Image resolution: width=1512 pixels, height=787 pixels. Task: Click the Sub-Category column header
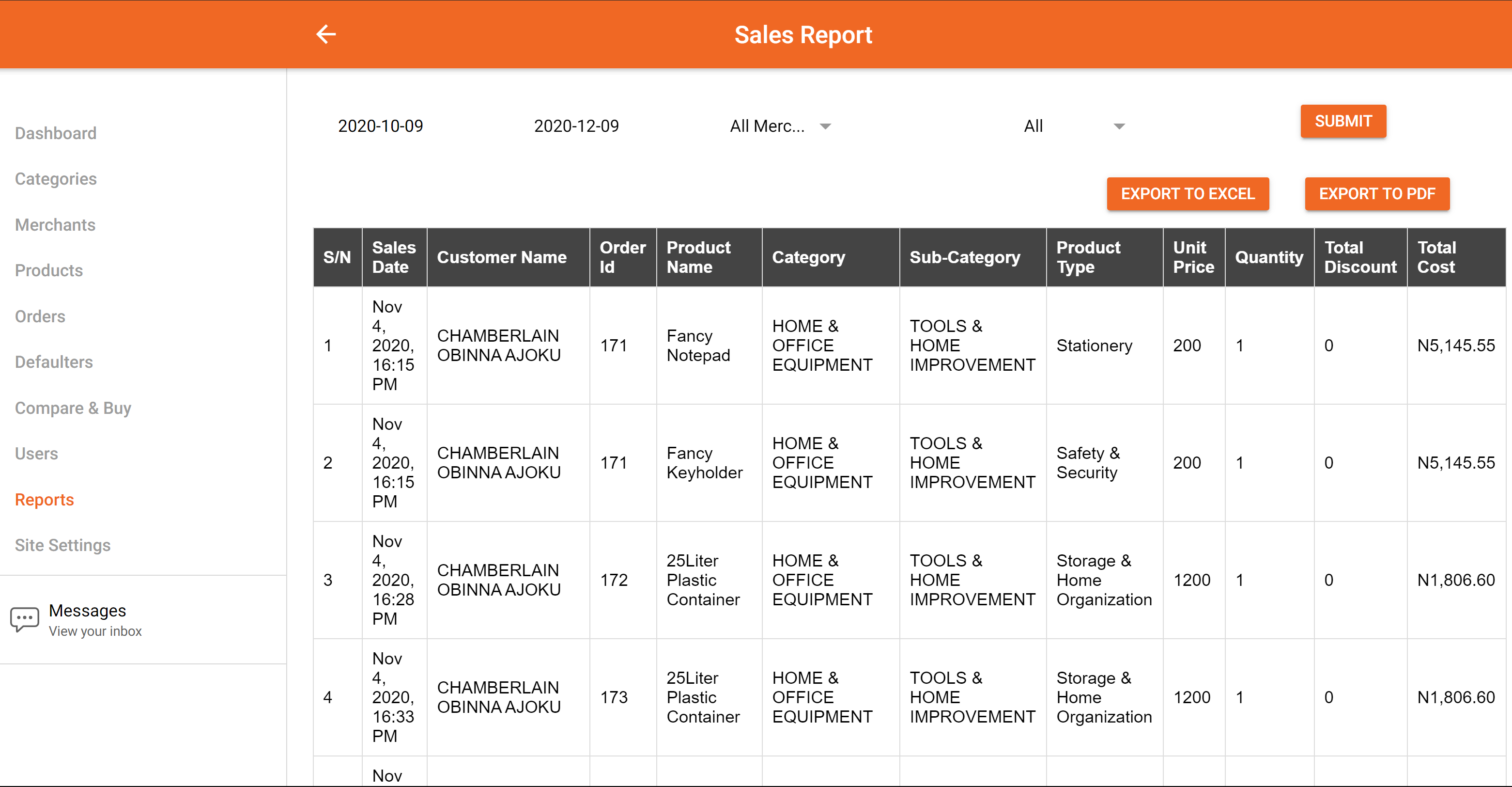pyautogui.click(x=972, y=257)
